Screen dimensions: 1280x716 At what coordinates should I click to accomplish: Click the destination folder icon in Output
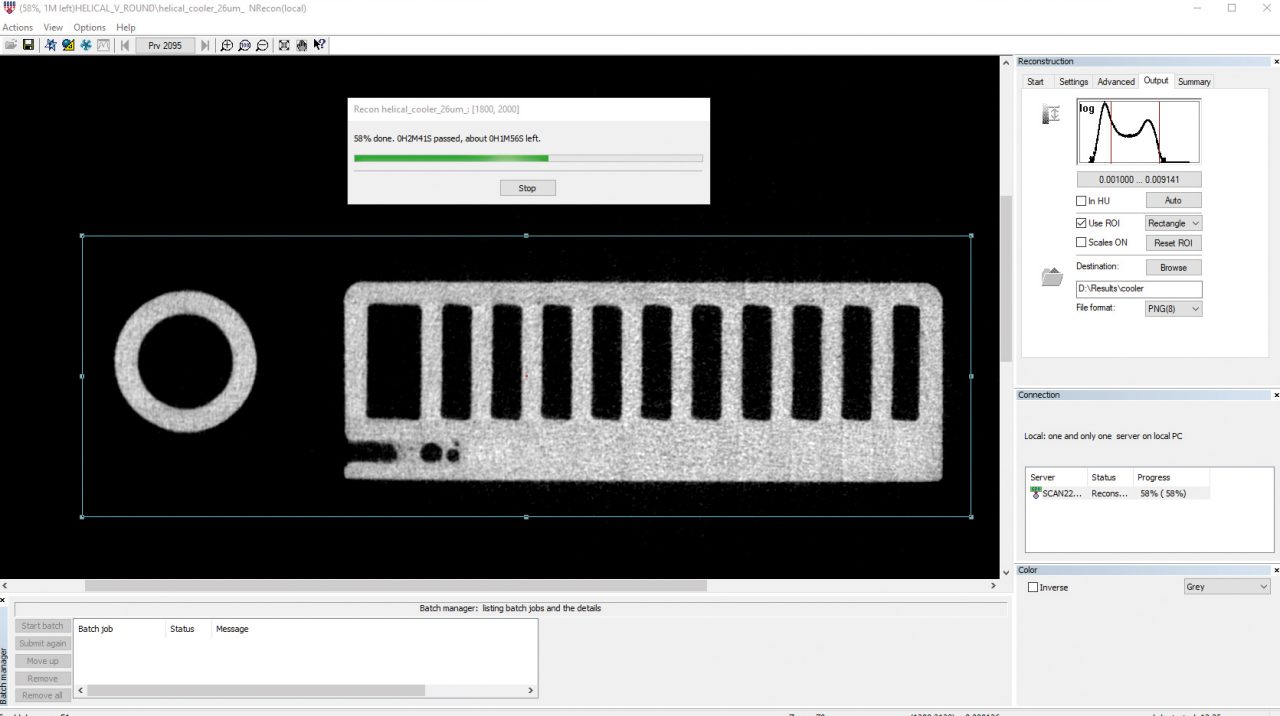pos(1051,278)
